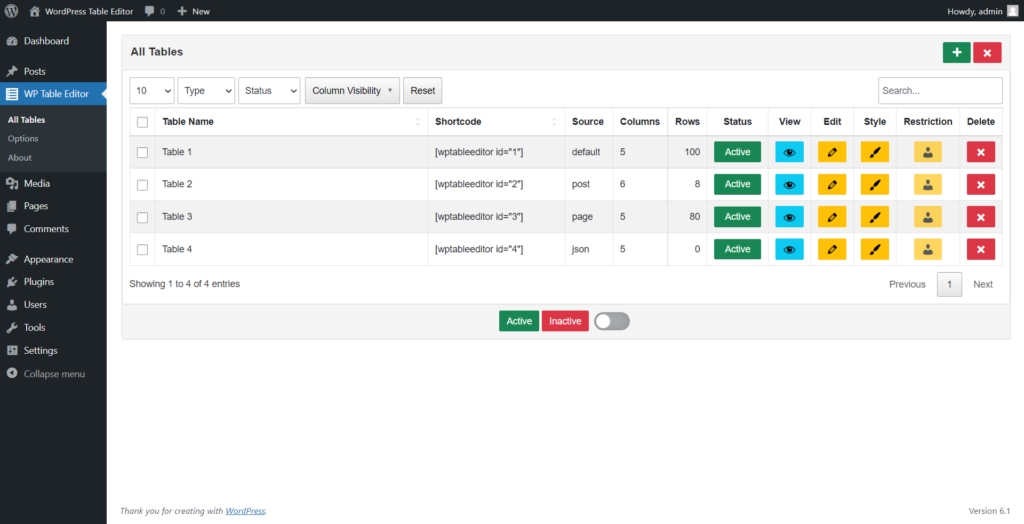
Task: Tick the checkbox for Table 1
Action: click(x=142, y=153)
